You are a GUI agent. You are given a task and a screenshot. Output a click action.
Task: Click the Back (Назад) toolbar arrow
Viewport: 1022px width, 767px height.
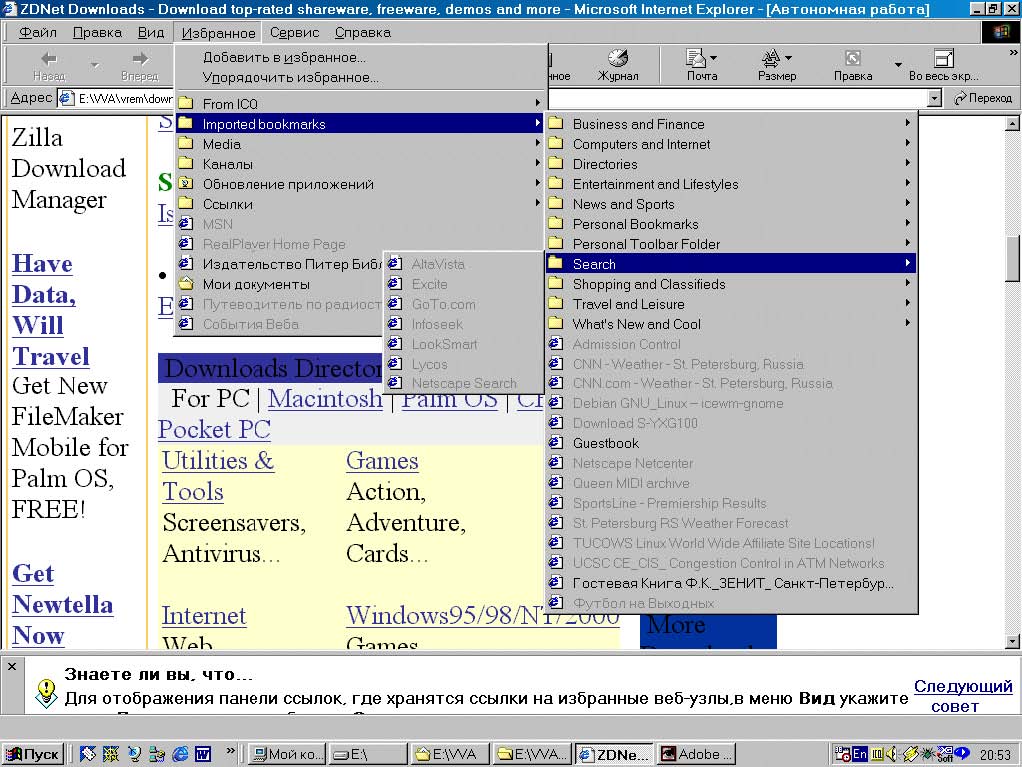click(x=49, y=65)
